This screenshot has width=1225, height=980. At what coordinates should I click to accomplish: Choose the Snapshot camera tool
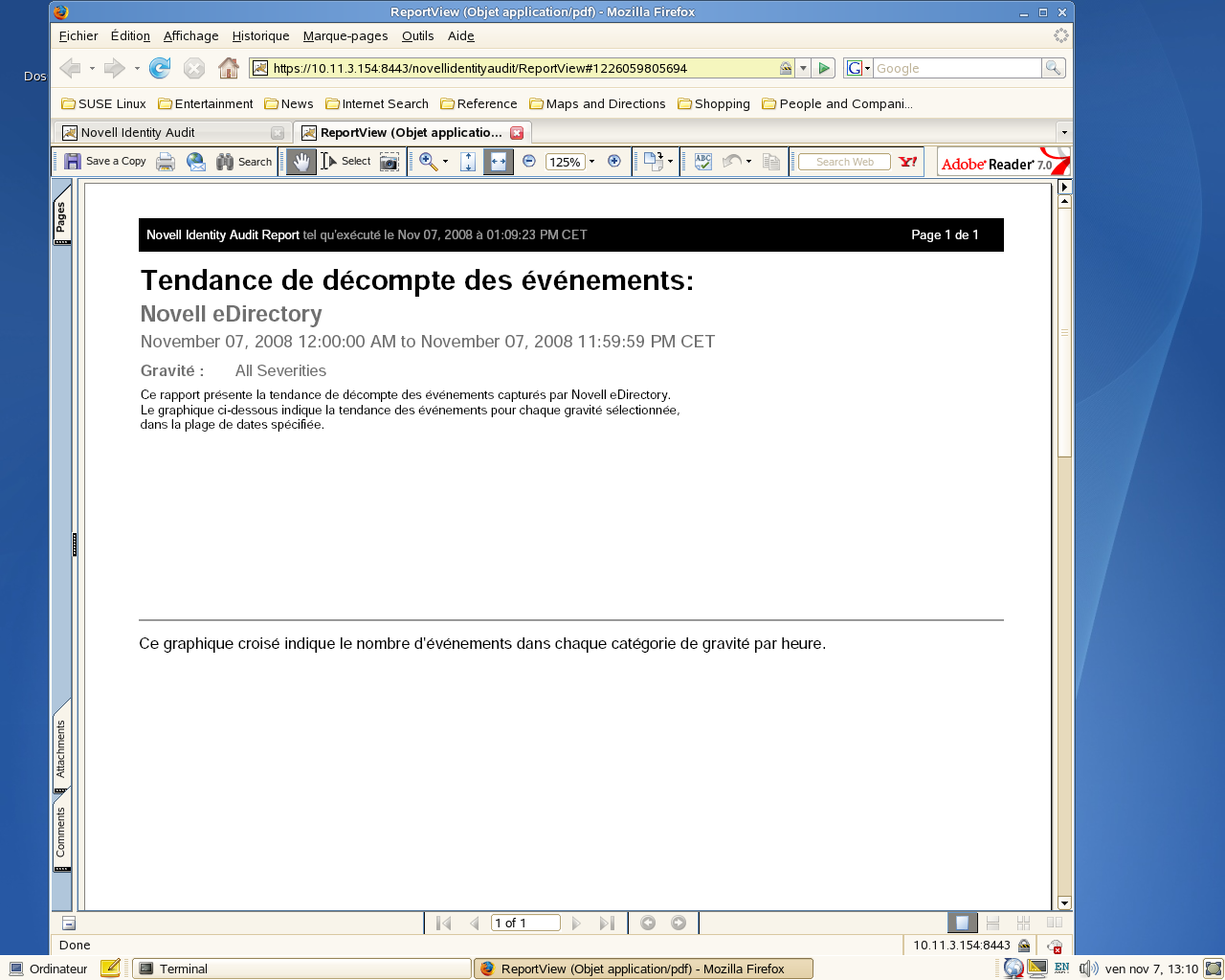coord(389,162)
